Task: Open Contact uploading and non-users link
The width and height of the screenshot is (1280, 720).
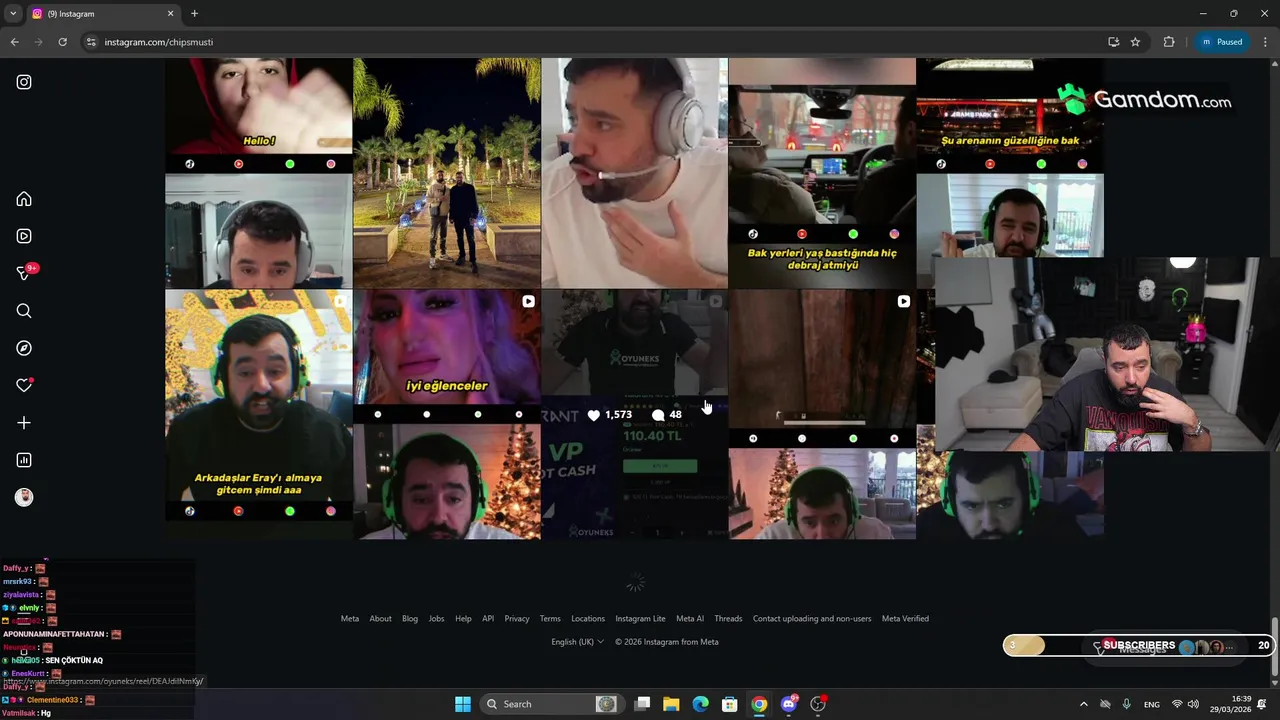Action: [x=812, y=618]
